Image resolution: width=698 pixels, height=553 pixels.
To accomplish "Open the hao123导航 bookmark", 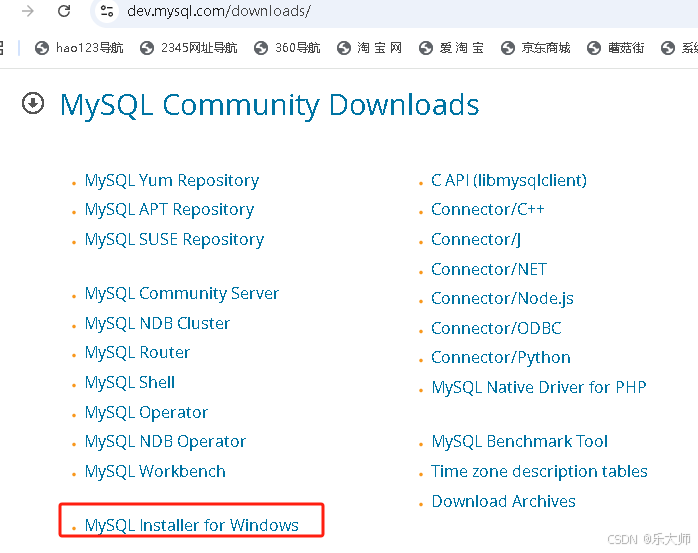I will [79, 48].
